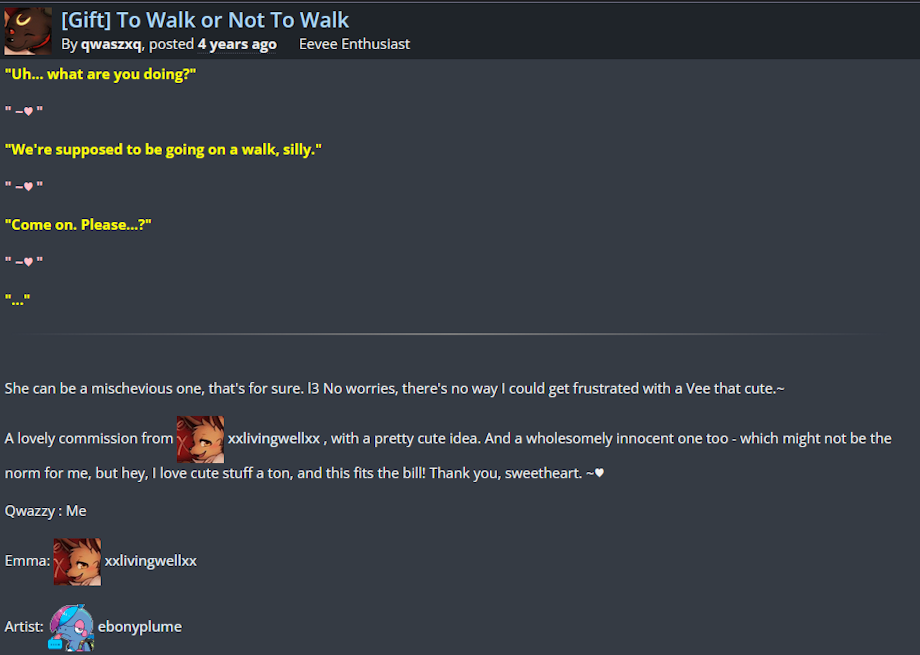The image size is (920, 655).
Task: Click the author avatar beside the post title
Action: pos(27,31)
